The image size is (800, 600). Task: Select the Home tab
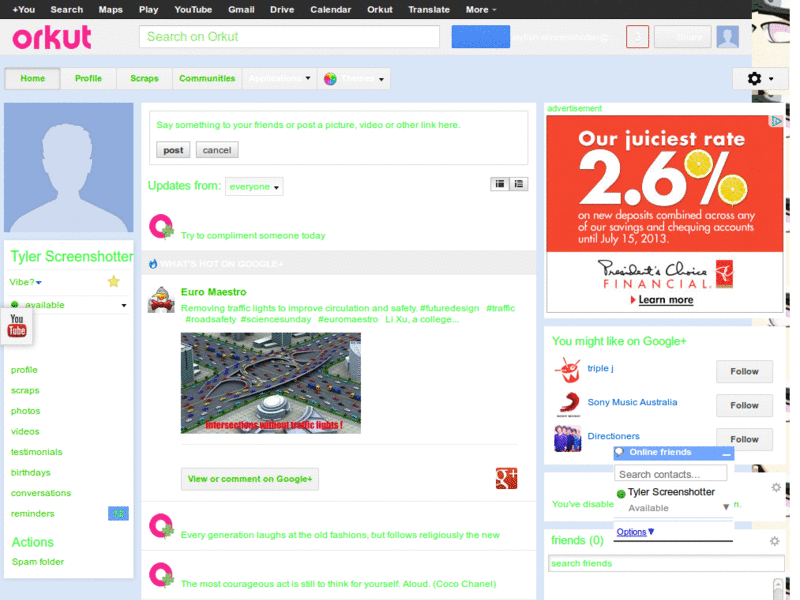click(x=33, y=79)
